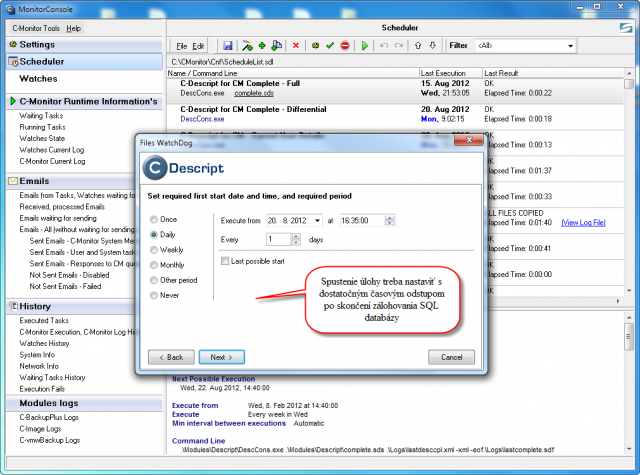Open the C-Monitor Tools menu
Image resolution: width=640 pixels, height=475 pixels.
pyautogui.click(x=36, y=28)
